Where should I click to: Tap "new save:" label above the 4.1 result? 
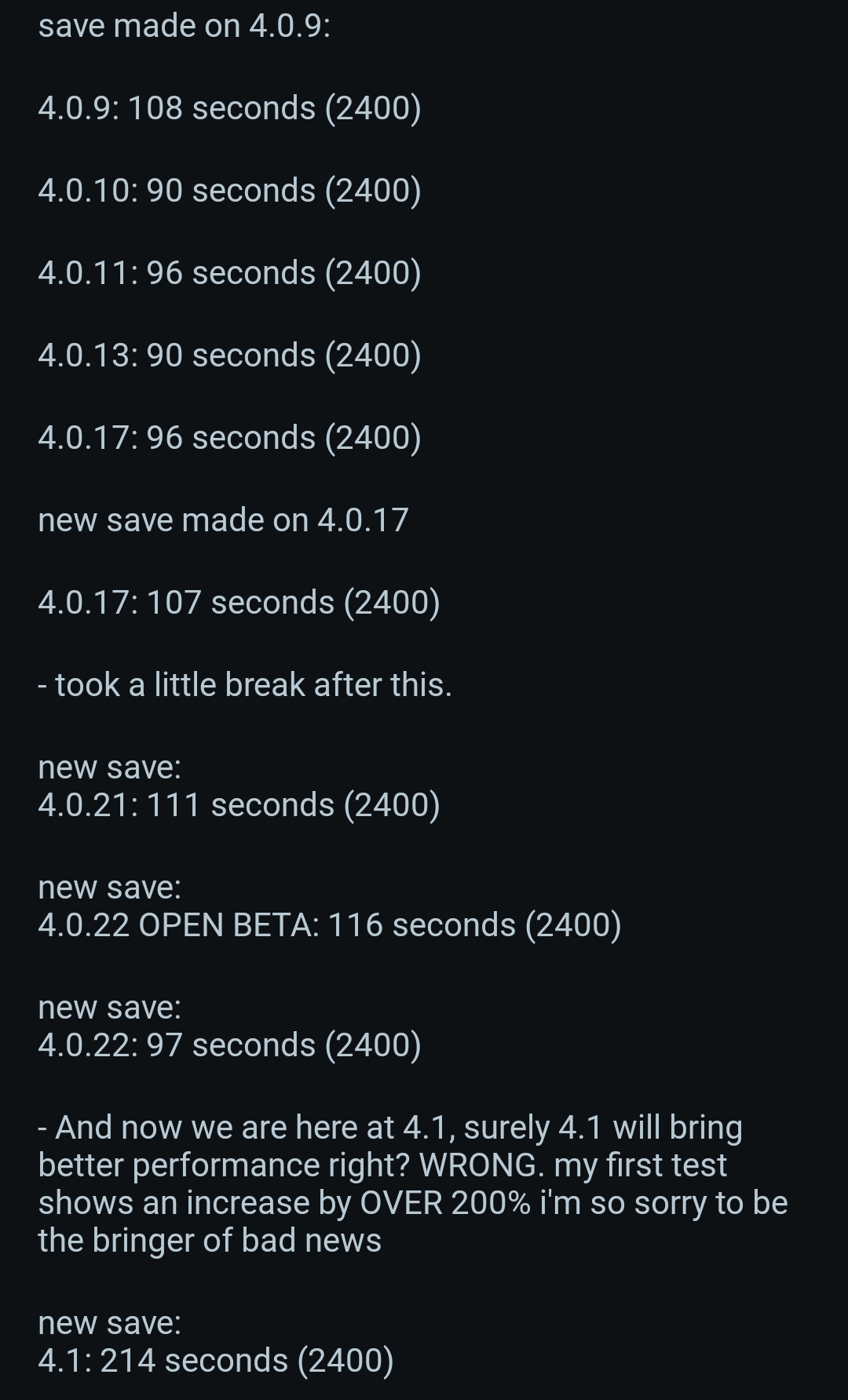point(109,1323)
